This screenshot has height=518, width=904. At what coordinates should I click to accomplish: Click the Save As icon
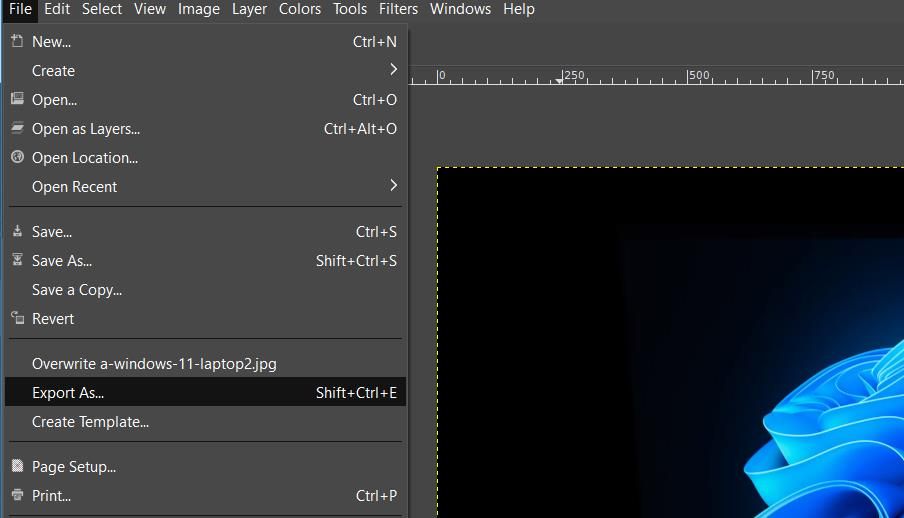click(17, 260)
